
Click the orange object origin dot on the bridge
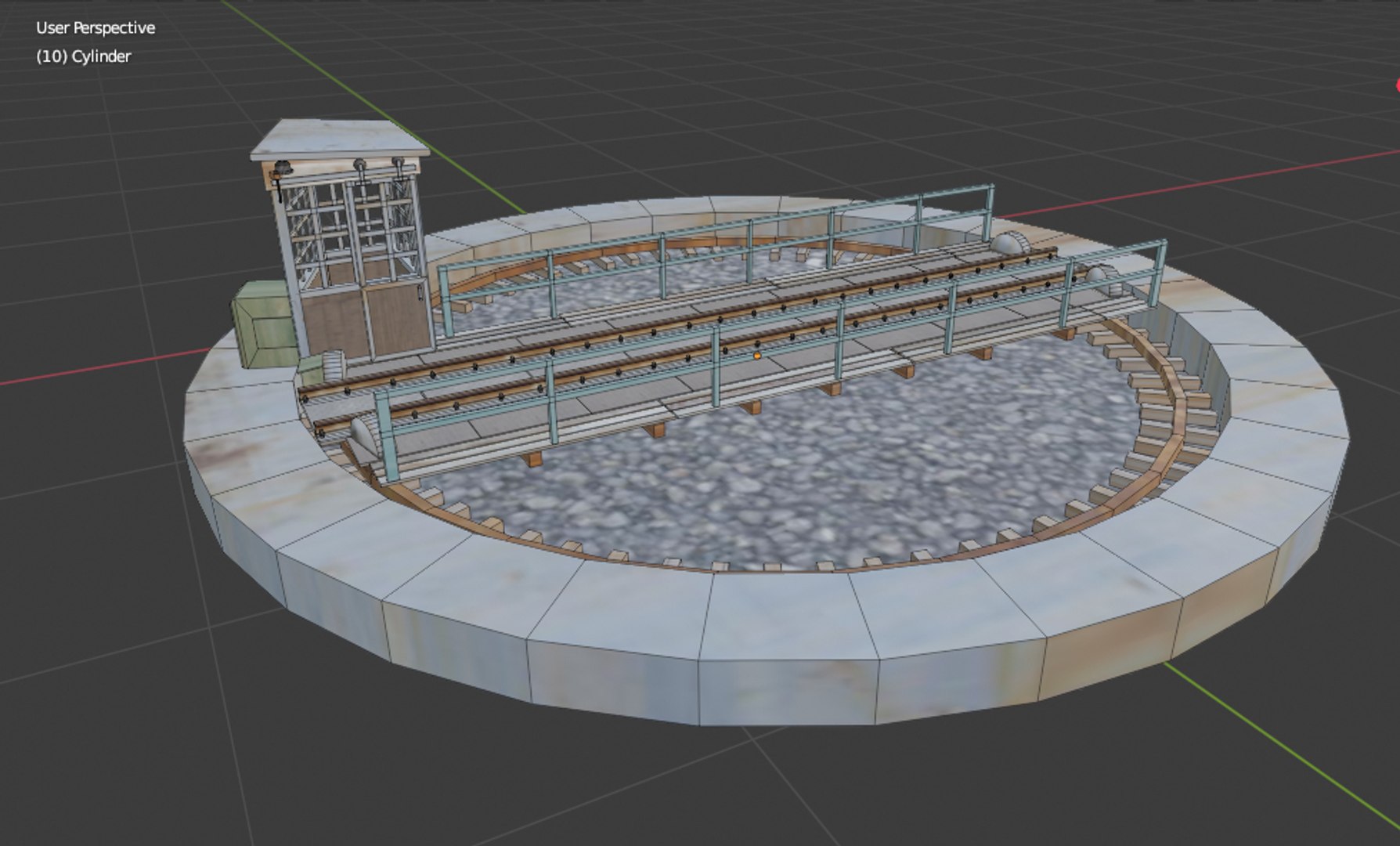[757, 356]
